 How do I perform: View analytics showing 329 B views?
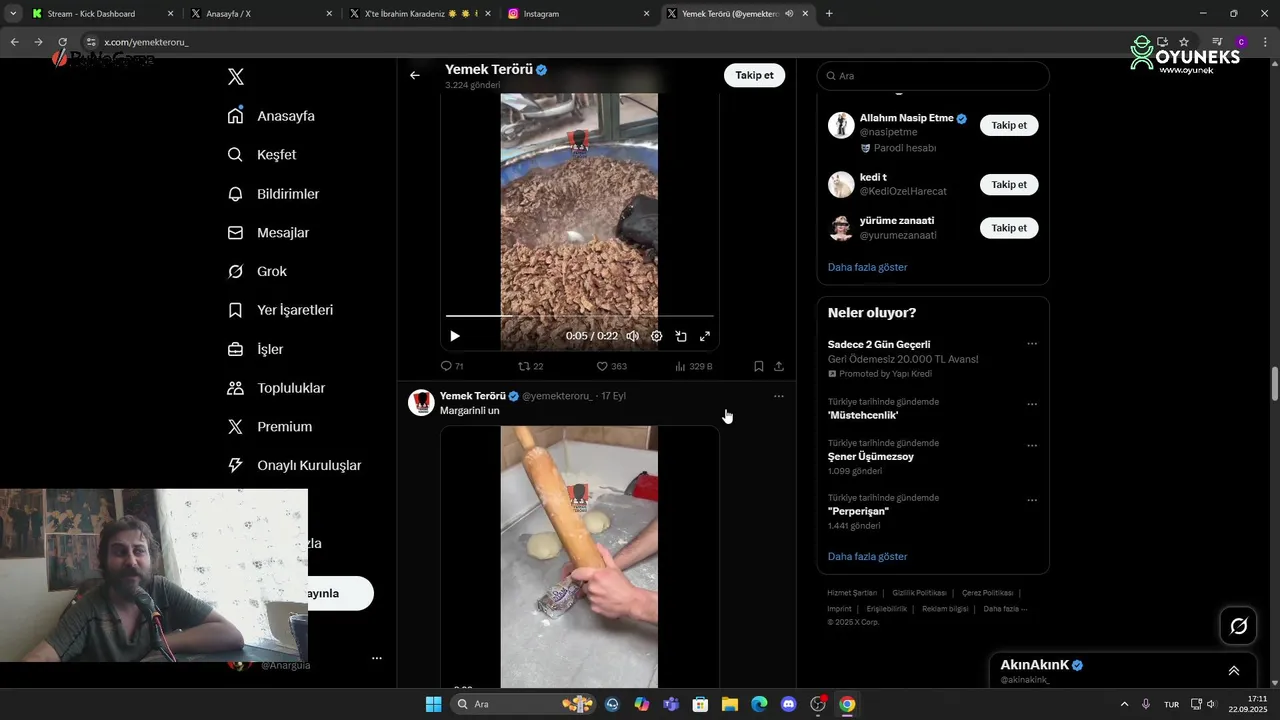click(x=694, y=367)
